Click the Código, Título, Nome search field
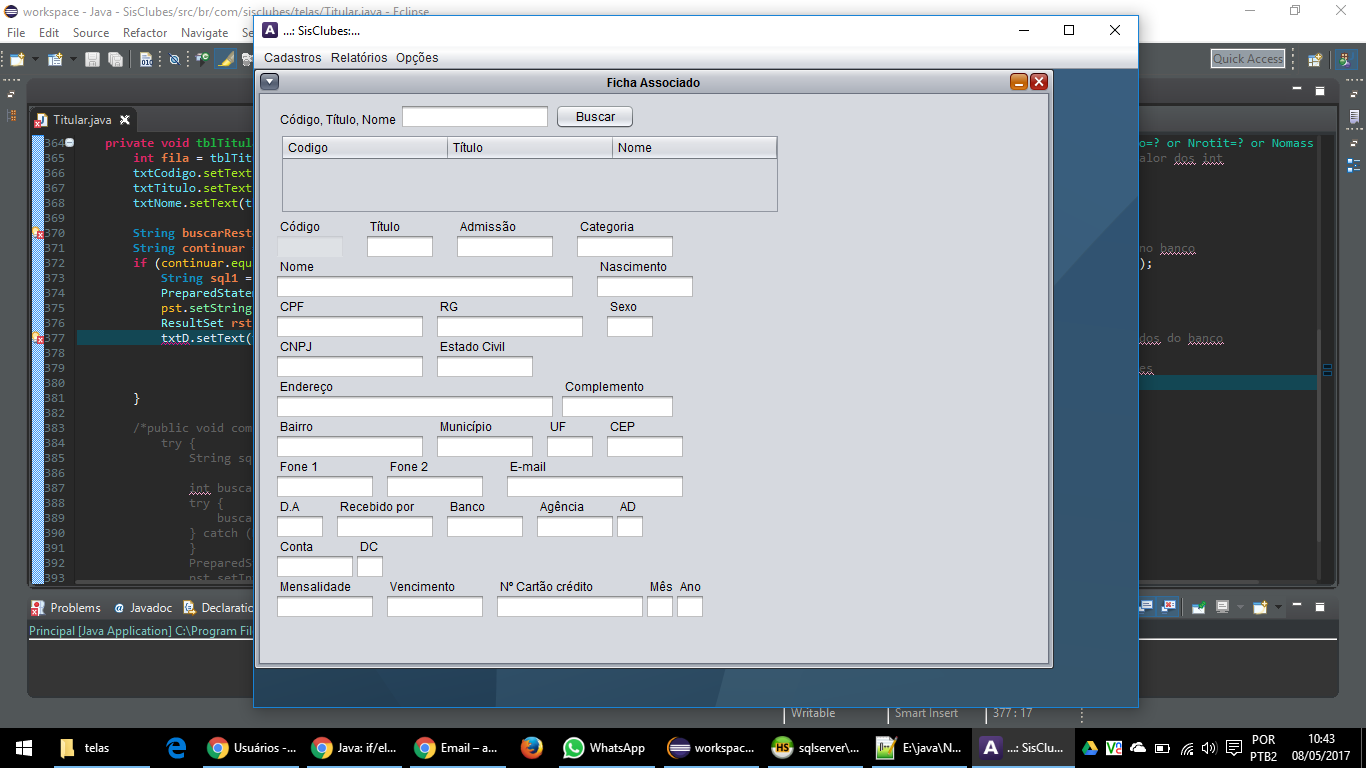 pos(475,117)
